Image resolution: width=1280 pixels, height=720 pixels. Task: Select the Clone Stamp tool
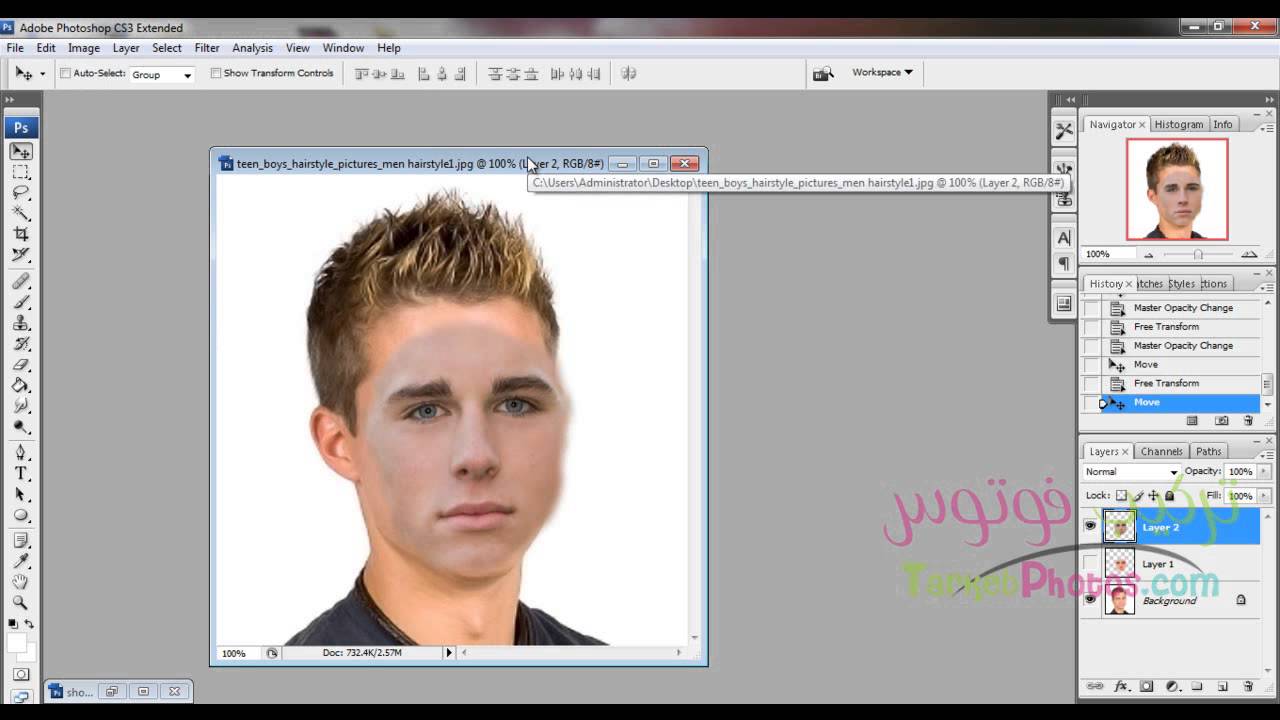[21, 323]
